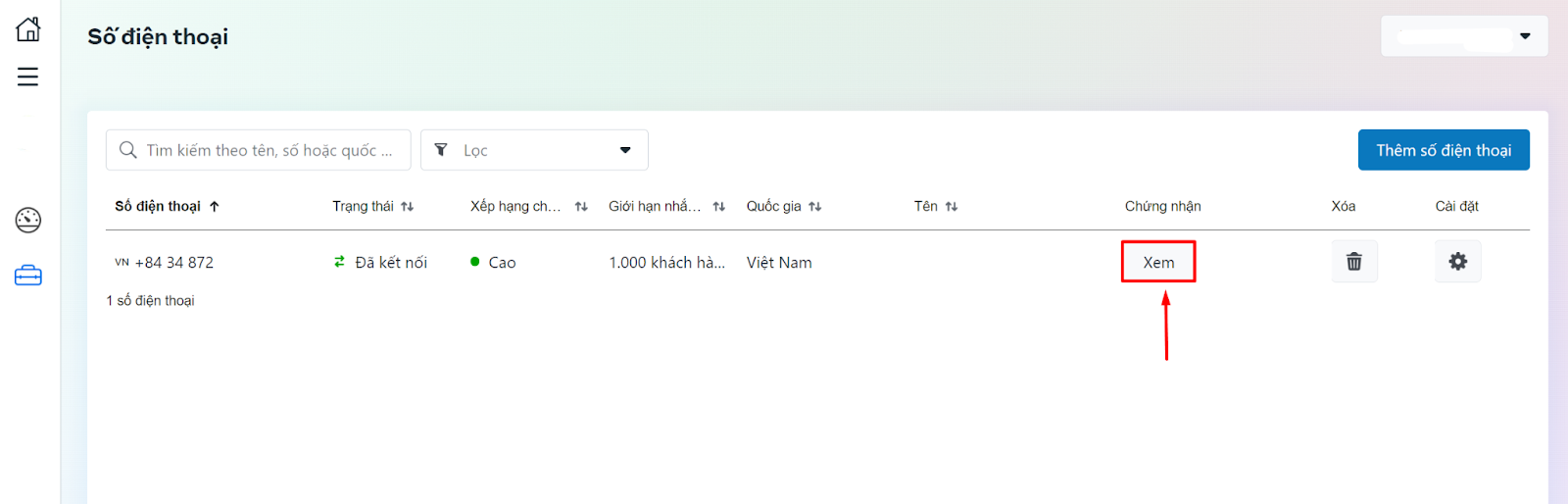The width and height of the screenshot is (1568, 504).
Task: Click Xem to view certificate
Action: coord(1158,262)
